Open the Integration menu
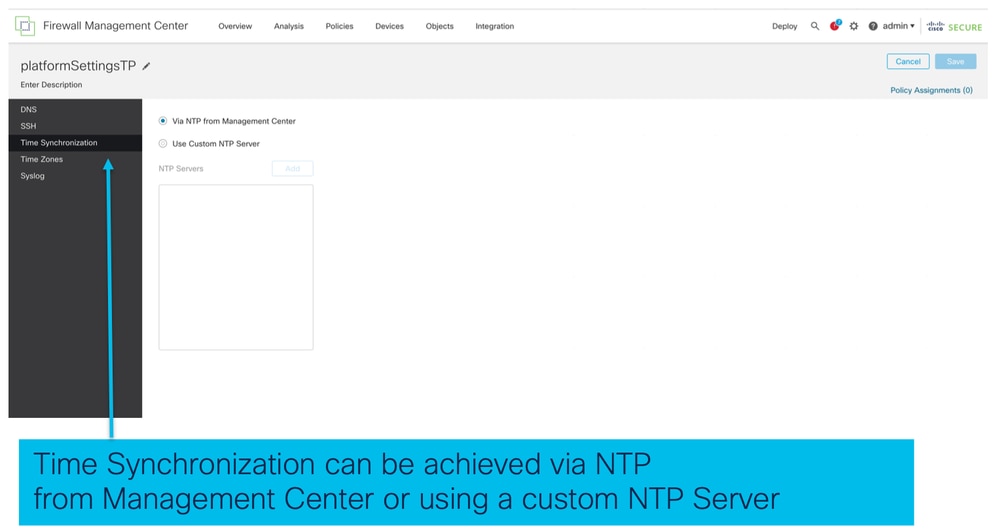 [x=494, y=26]
